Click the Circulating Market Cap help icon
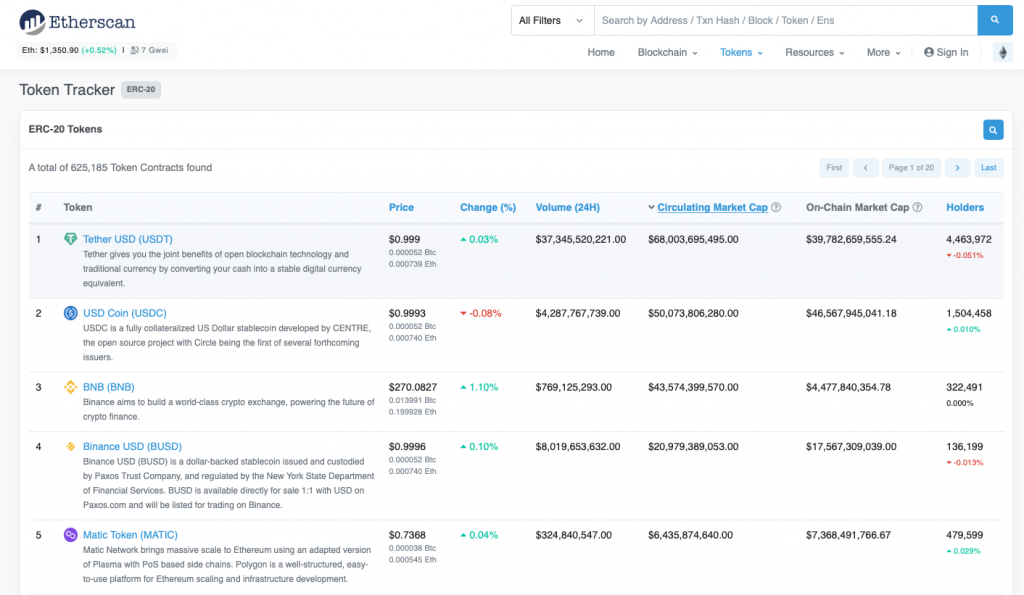Image resolution: width=1024 pixels, height=595 pixels. [776, 207]
